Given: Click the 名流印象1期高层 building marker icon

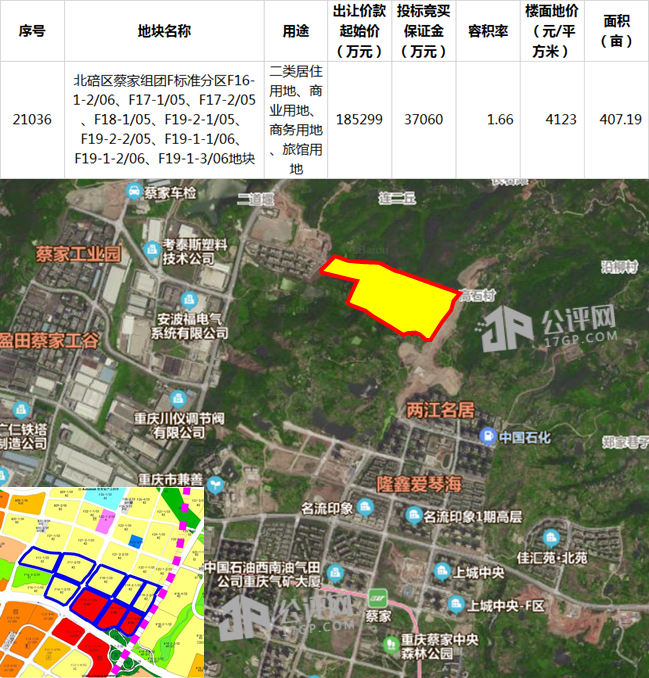Looking at the screenshot, I should (x=414, y=516).
